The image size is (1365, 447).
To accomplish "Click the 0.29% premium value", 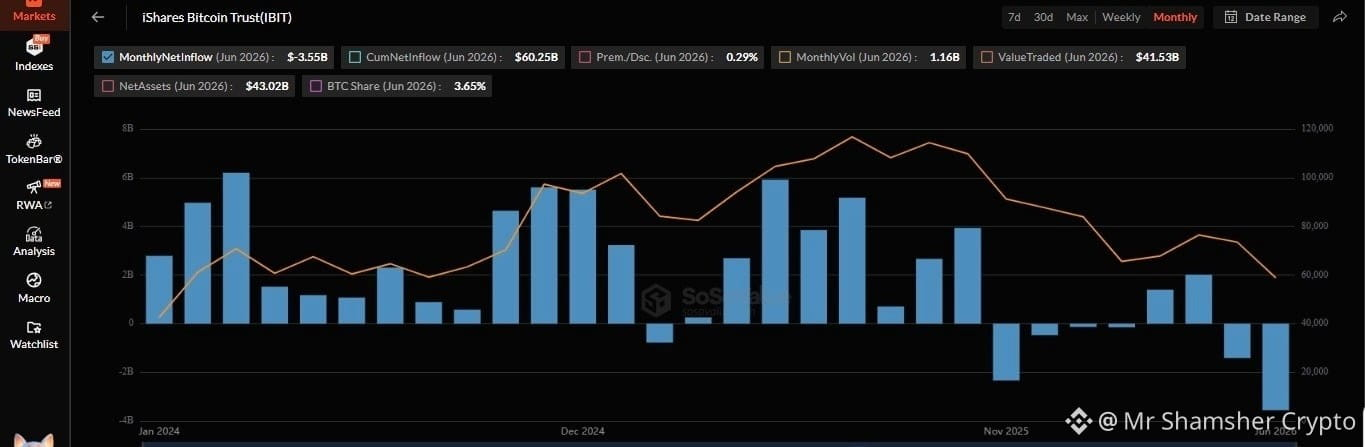I will pyautogui.click(x=742, y=58).
